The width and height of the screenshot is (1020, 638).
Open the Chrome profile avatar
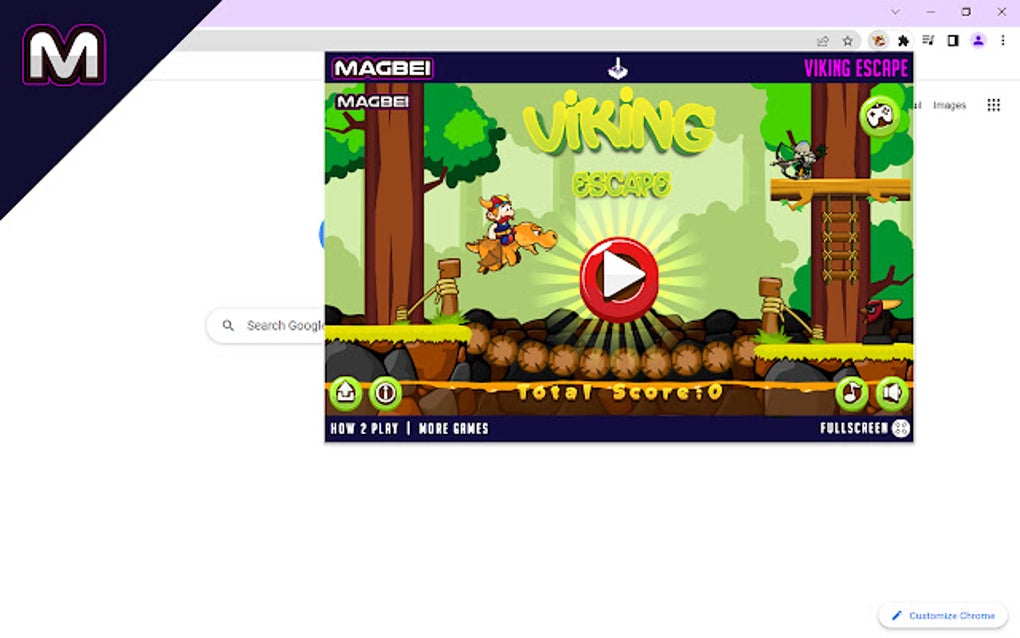click(x=978, y=41)
